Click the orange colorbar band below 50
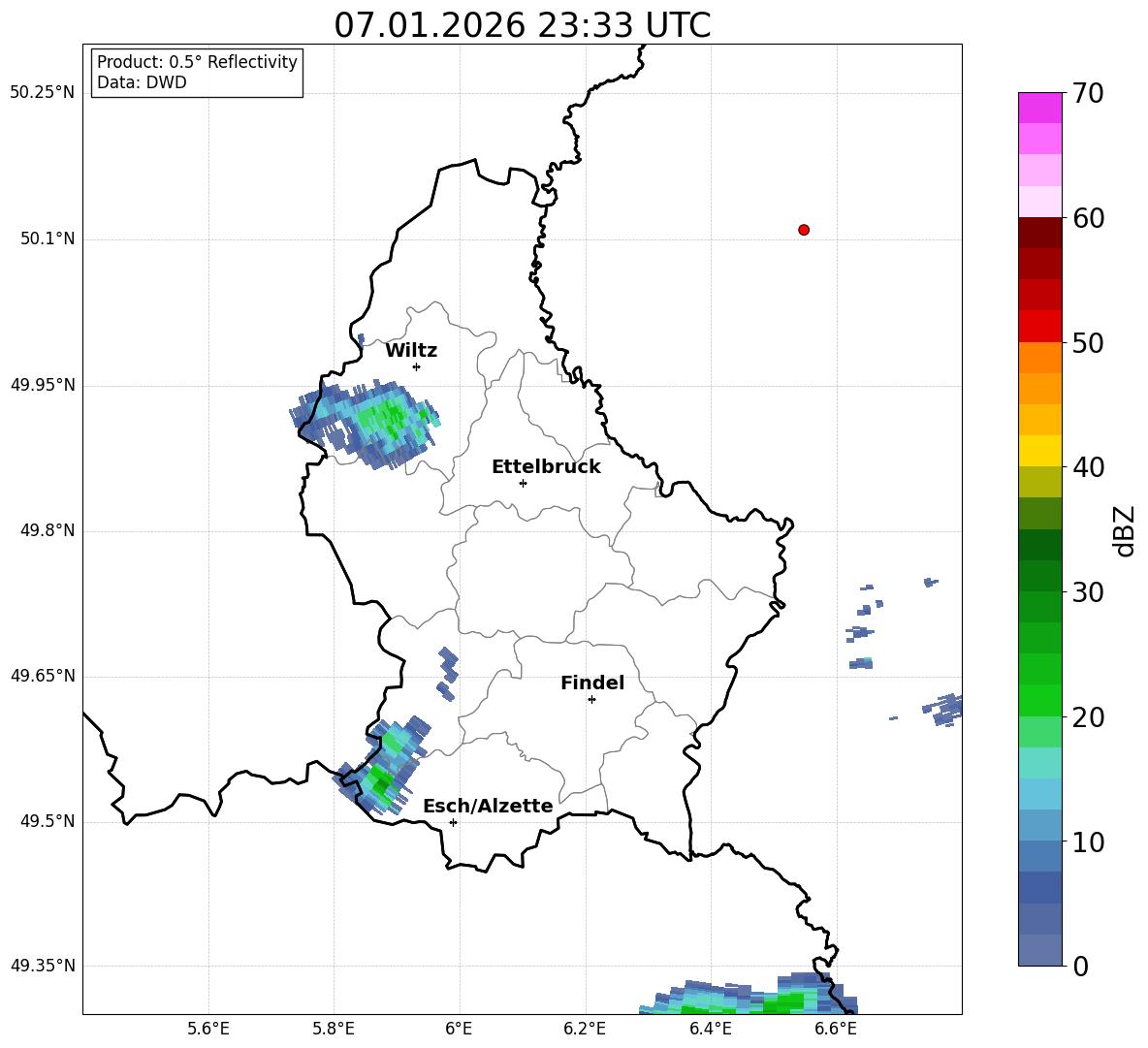1148x1048 pixels. point(1039,357)
